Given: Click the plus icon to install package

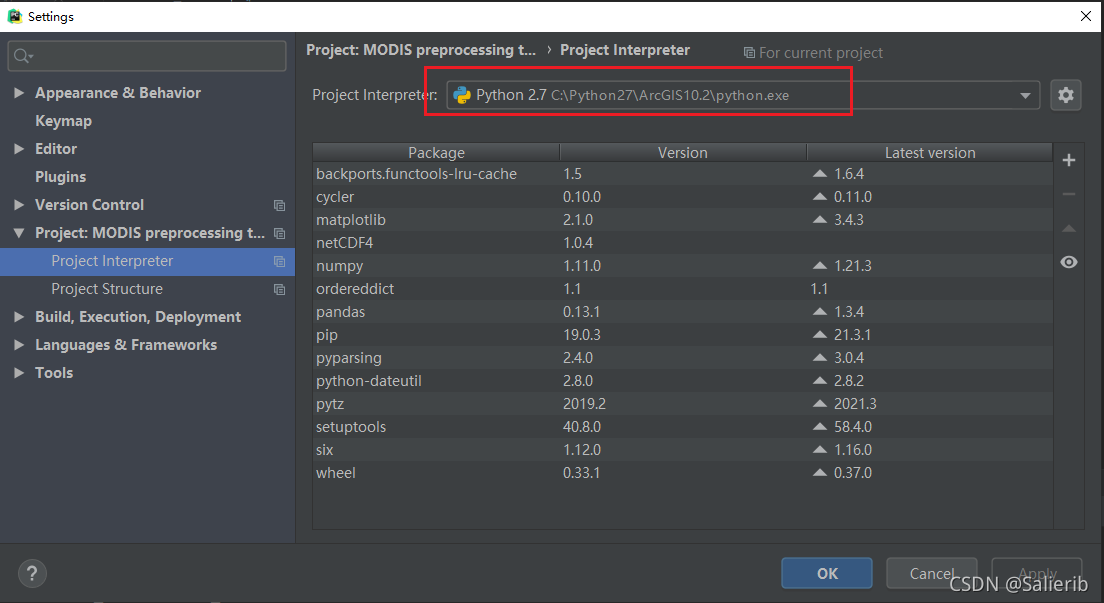Looking at the screenshot, I should click(1068, 160).
